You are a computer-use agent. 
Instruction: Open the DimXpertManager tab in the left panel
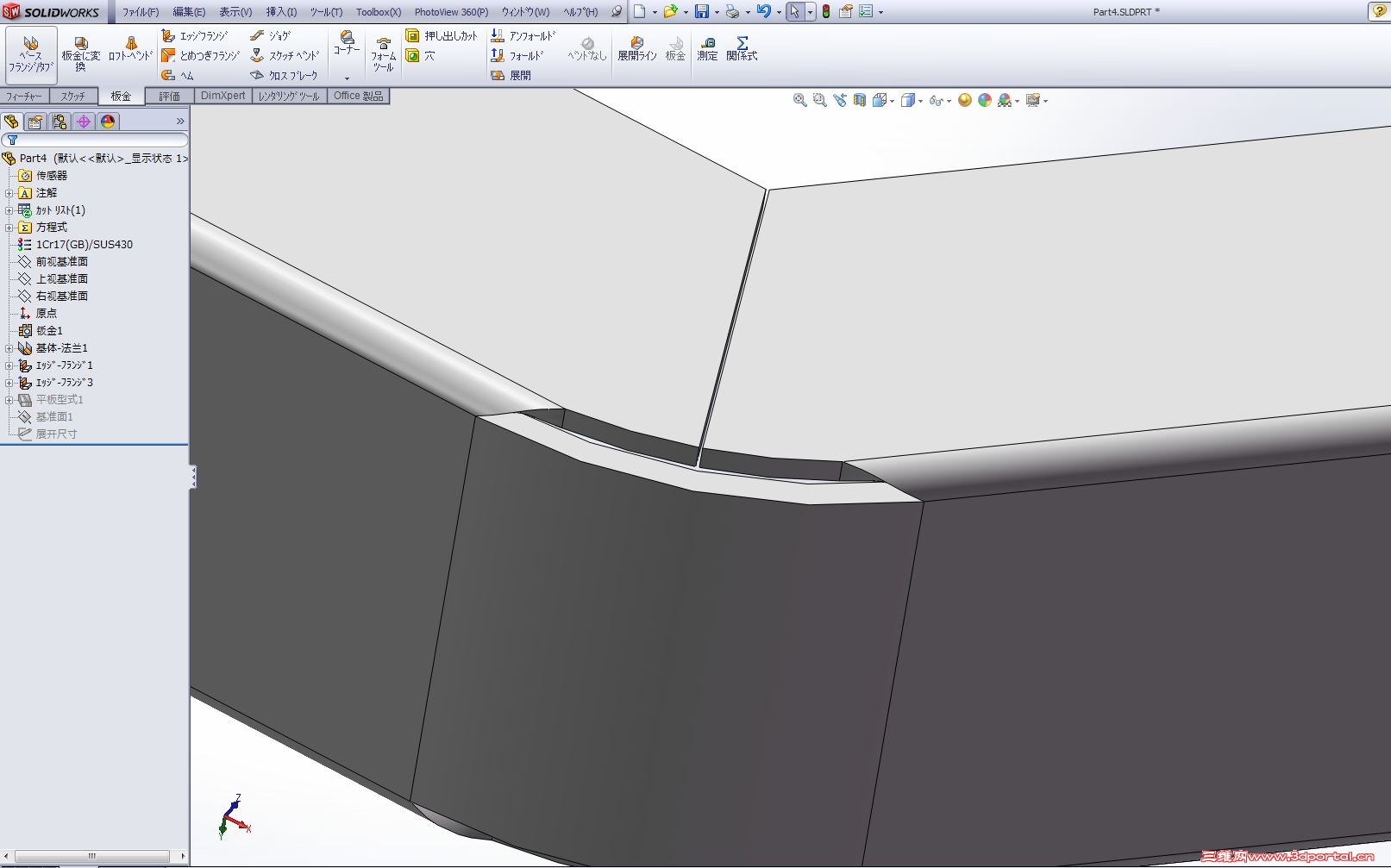(84, 122)
